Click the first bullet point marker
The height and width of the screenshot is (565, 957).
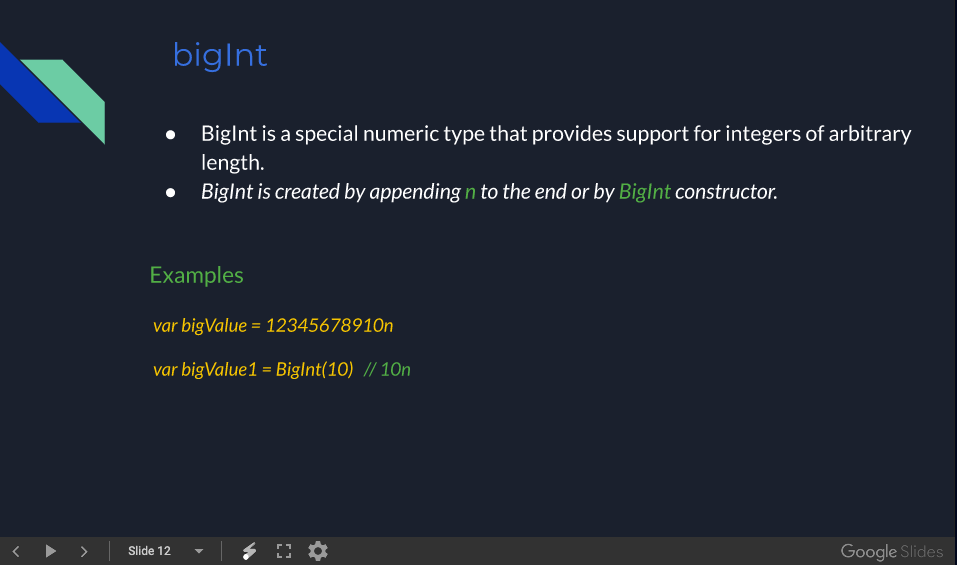(171, 134)
